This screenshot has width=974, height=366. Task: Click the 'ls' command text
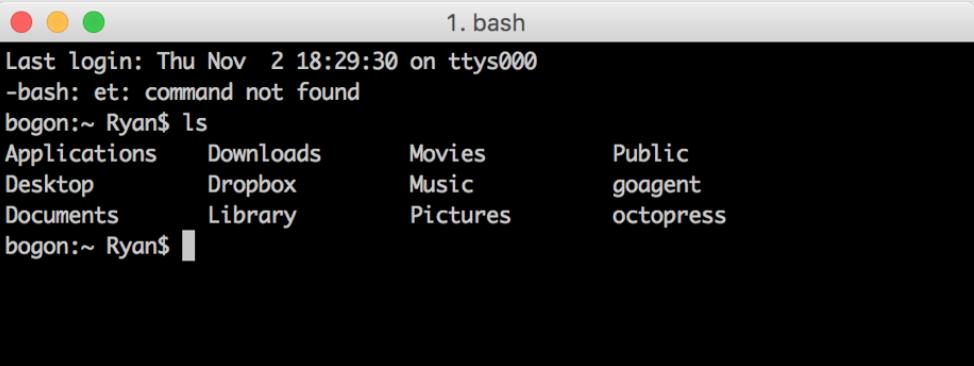pos(195,123)
